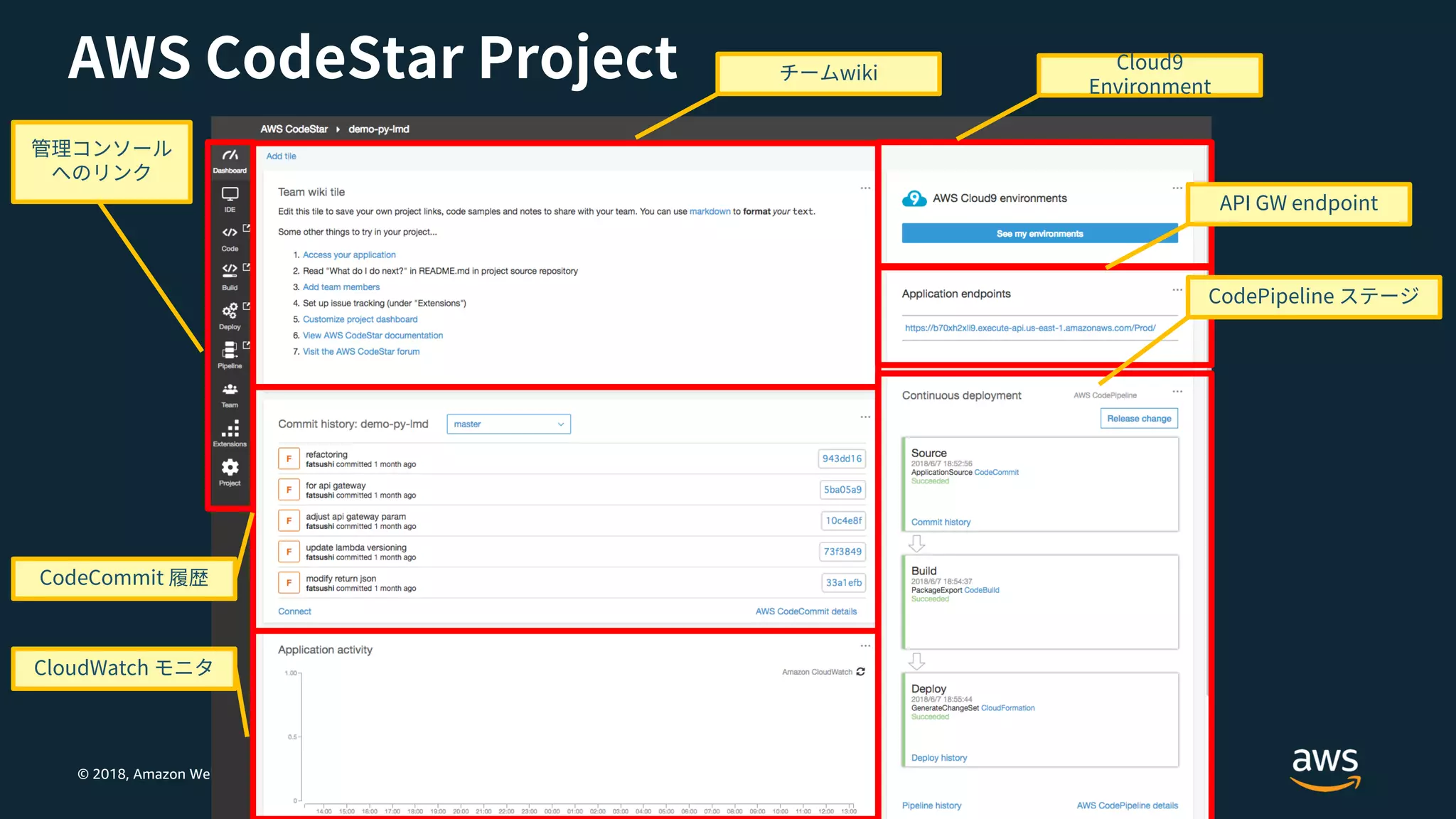Open the Pipeline sidebar icon
Image resolution: width=1456 pixels, height=819 pixels.
point(230,350)
